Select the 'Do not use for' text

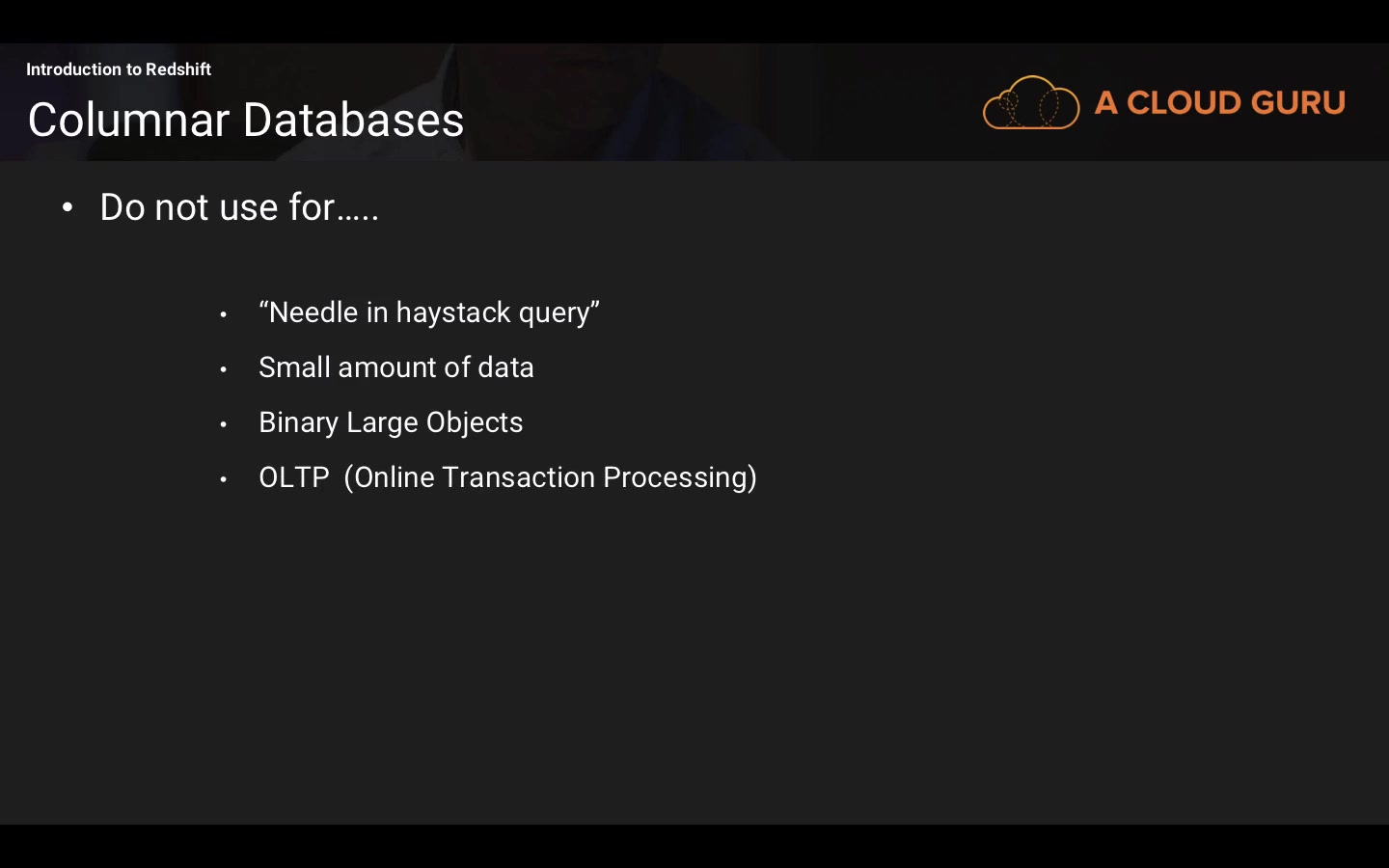[238, 207]
